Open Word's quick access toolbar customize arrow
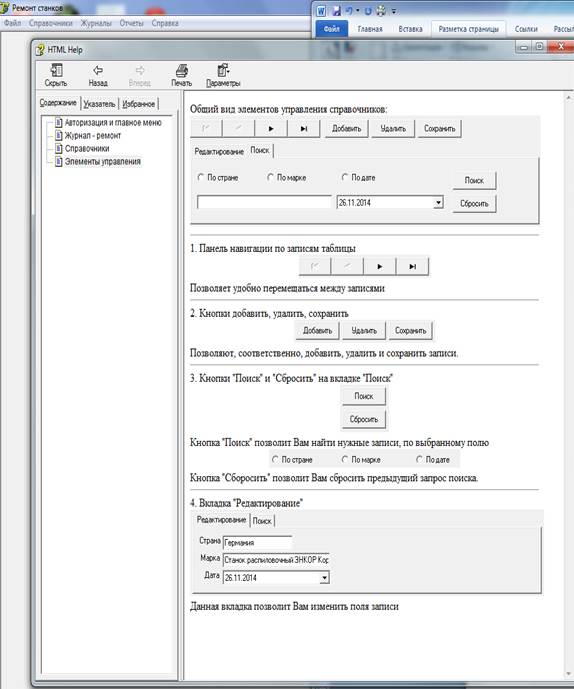The width and height of the screenshot is (574, 689). click(394, 11)
